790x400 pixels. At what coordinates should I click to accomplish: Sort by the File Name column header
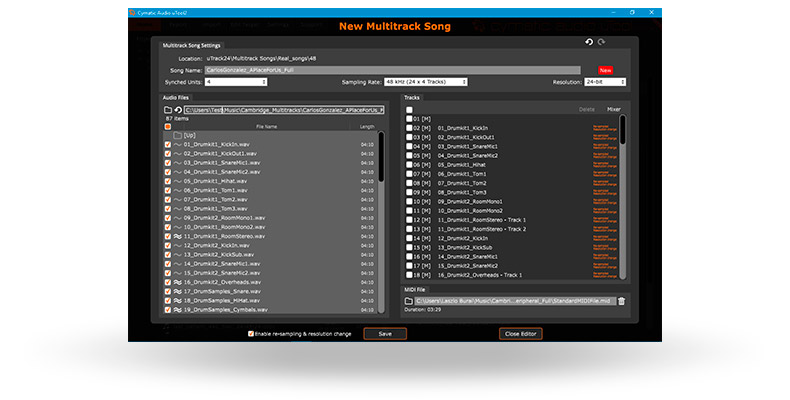(x=267, y=126)
